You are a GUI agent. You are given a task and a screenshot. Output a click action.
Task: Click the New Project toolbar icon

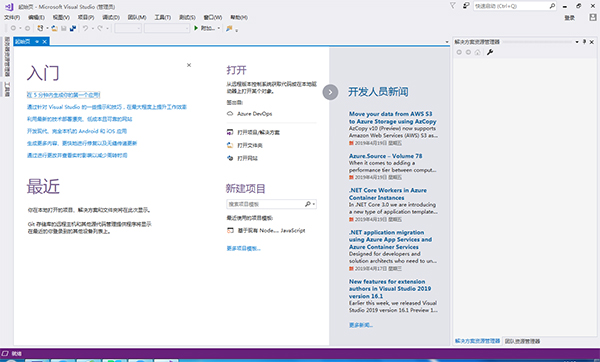(40, 28)
